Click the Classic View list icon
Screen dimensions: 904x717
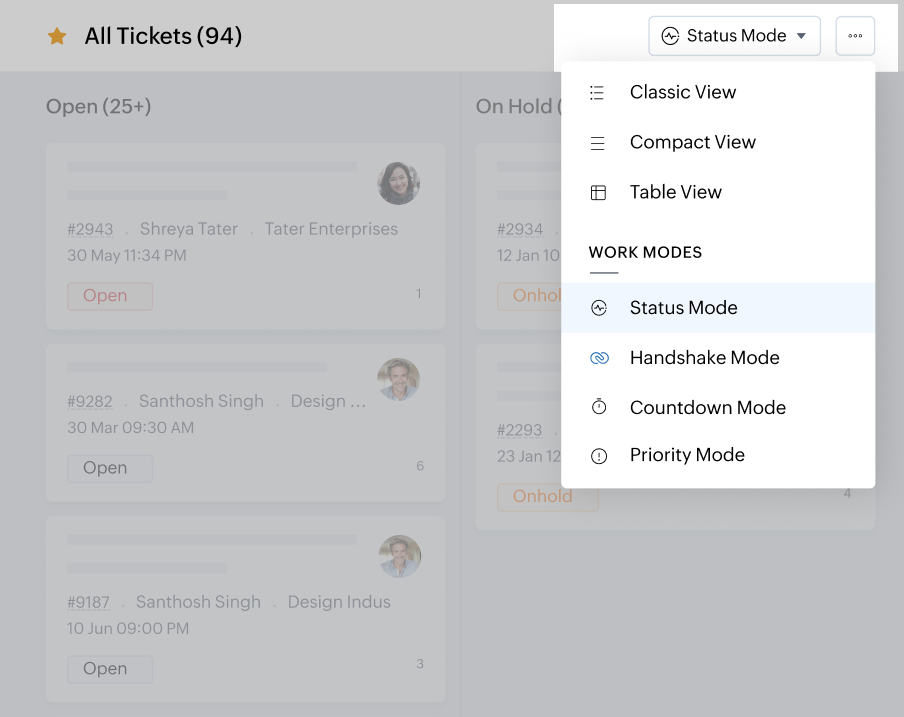[598, 93]
